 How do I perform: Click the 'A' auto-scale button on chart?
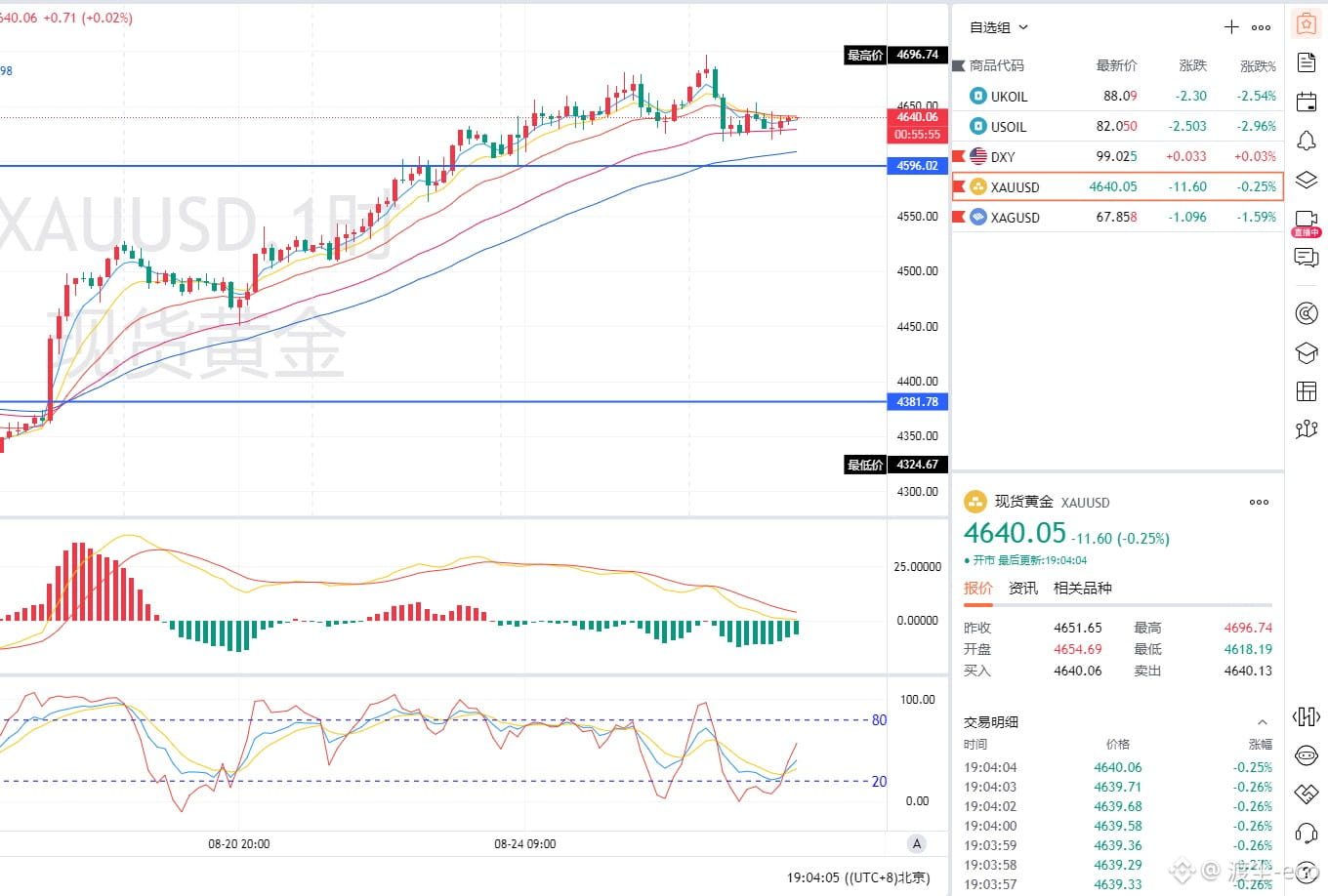click(916, 843)
